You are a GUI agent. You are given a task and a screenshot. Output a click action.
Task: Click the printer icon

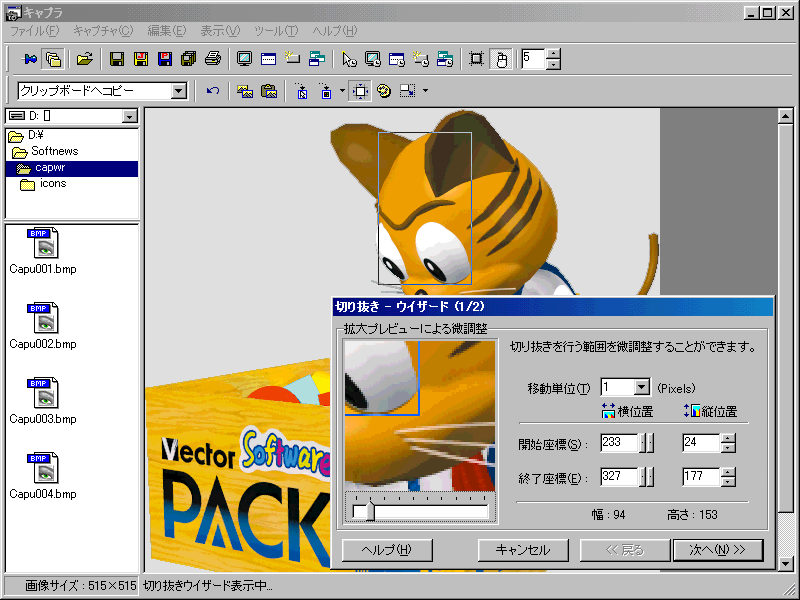(213, 59)
